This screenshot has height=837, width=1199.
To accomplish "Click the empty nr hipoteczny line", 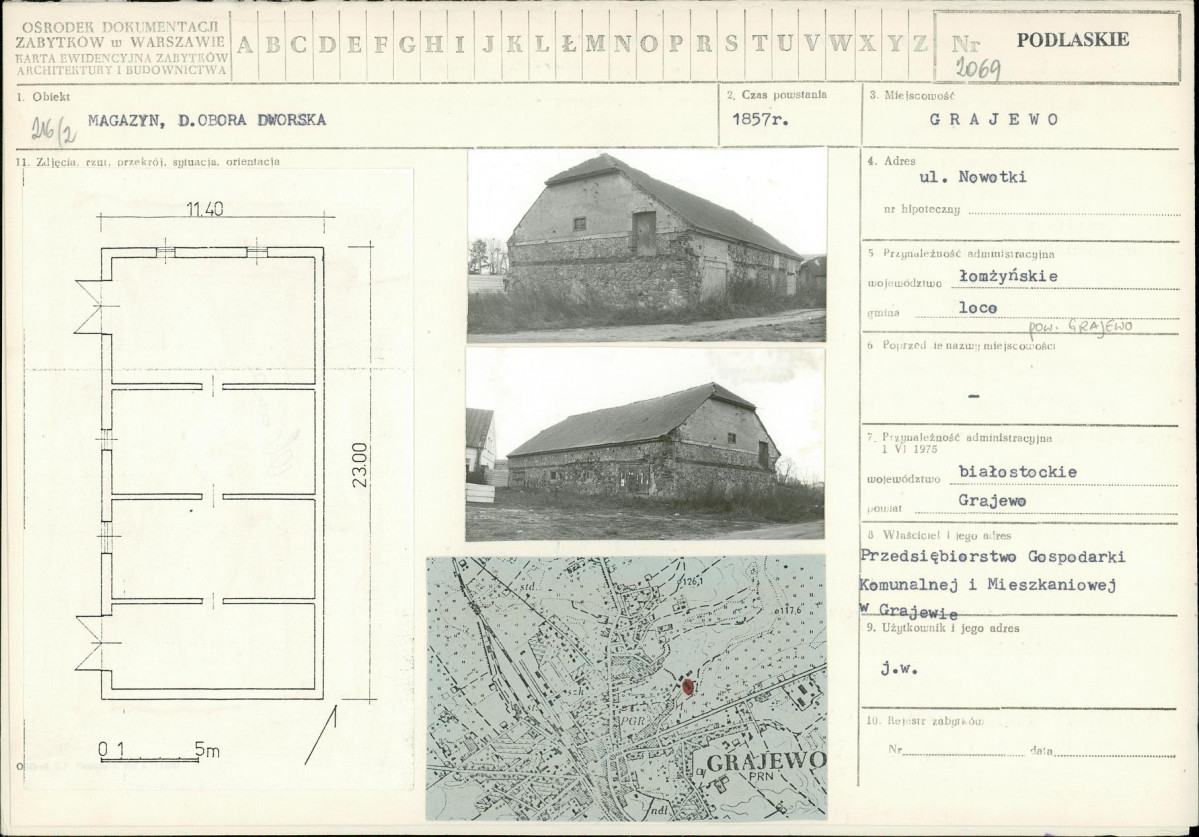I will [1072, 210].
